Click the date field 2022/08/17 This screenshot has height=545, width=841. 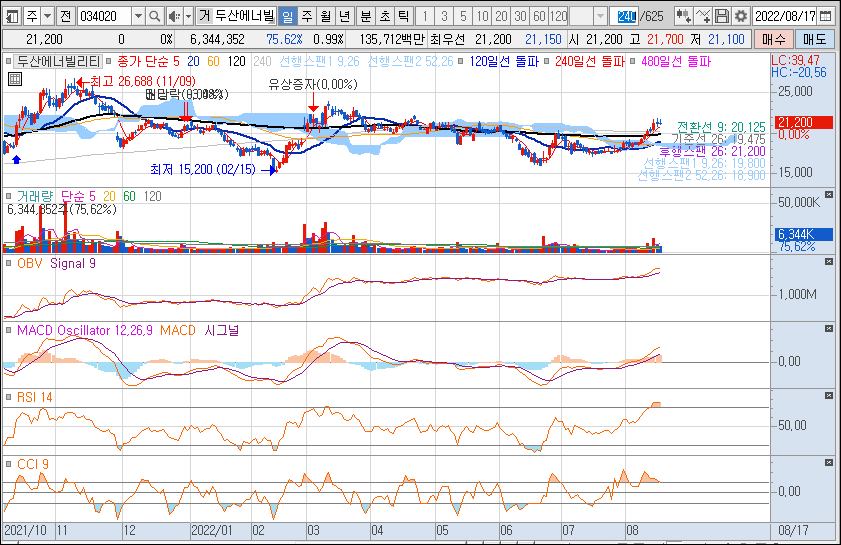tap(786, 17)
